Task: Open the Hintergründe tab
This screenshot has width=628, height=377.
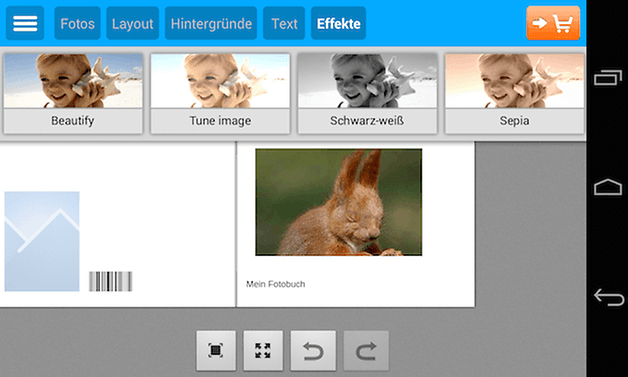Action: click(211, 23)
